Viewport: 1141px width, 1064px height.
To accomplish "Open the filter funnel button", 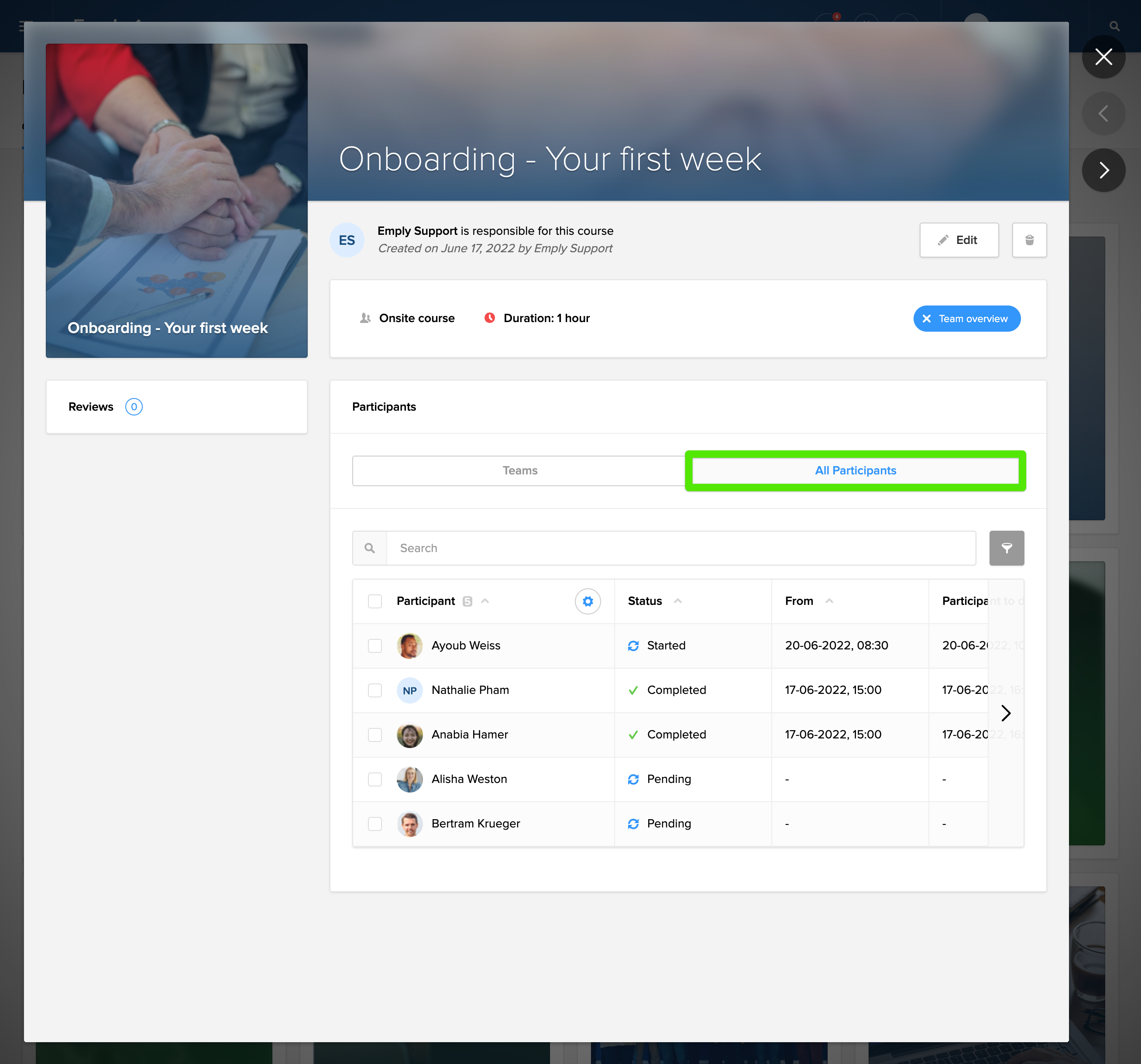I will pyautogui.click(x=1006, y=548).
